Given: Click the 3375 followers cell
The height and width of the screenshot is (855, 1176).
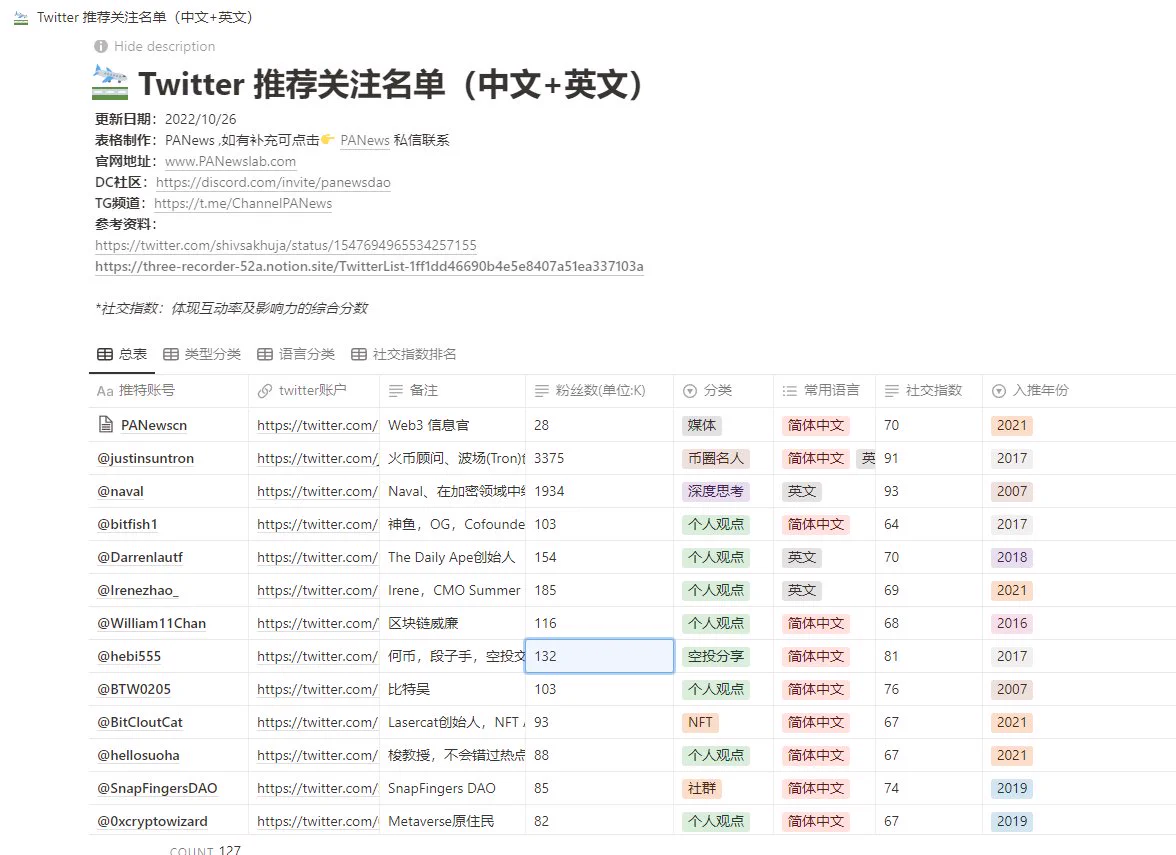Looking at the screenshot, I should pos(599,458).
